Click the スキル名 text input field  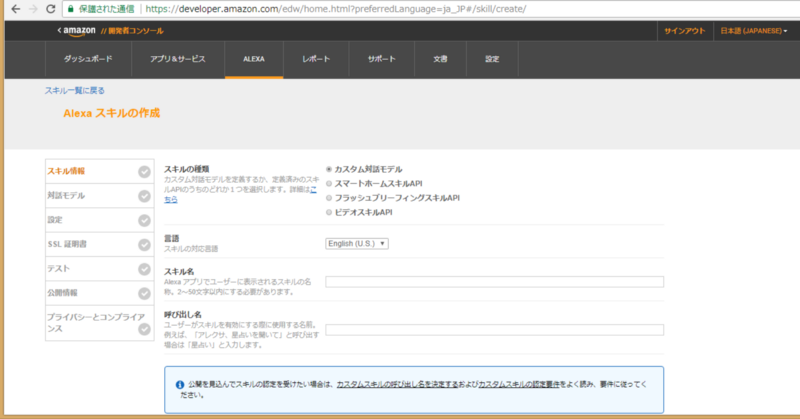point(494,282)
